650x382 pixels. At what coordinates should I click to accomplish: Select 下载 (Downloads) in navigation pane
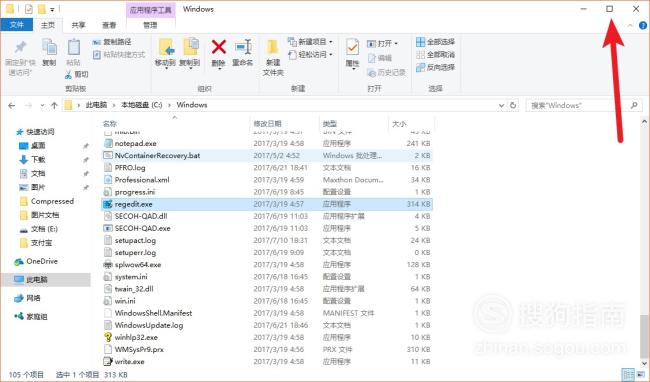38,160
